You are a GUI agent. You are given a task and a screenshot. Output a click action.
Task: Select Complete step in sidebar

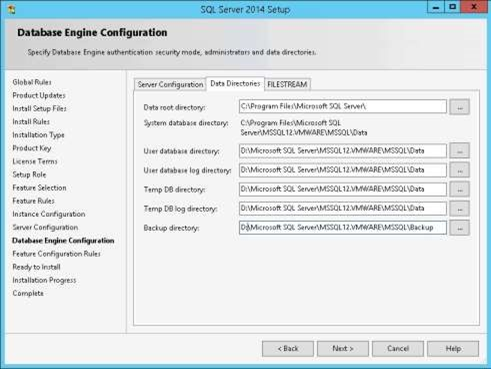point(28,293)
